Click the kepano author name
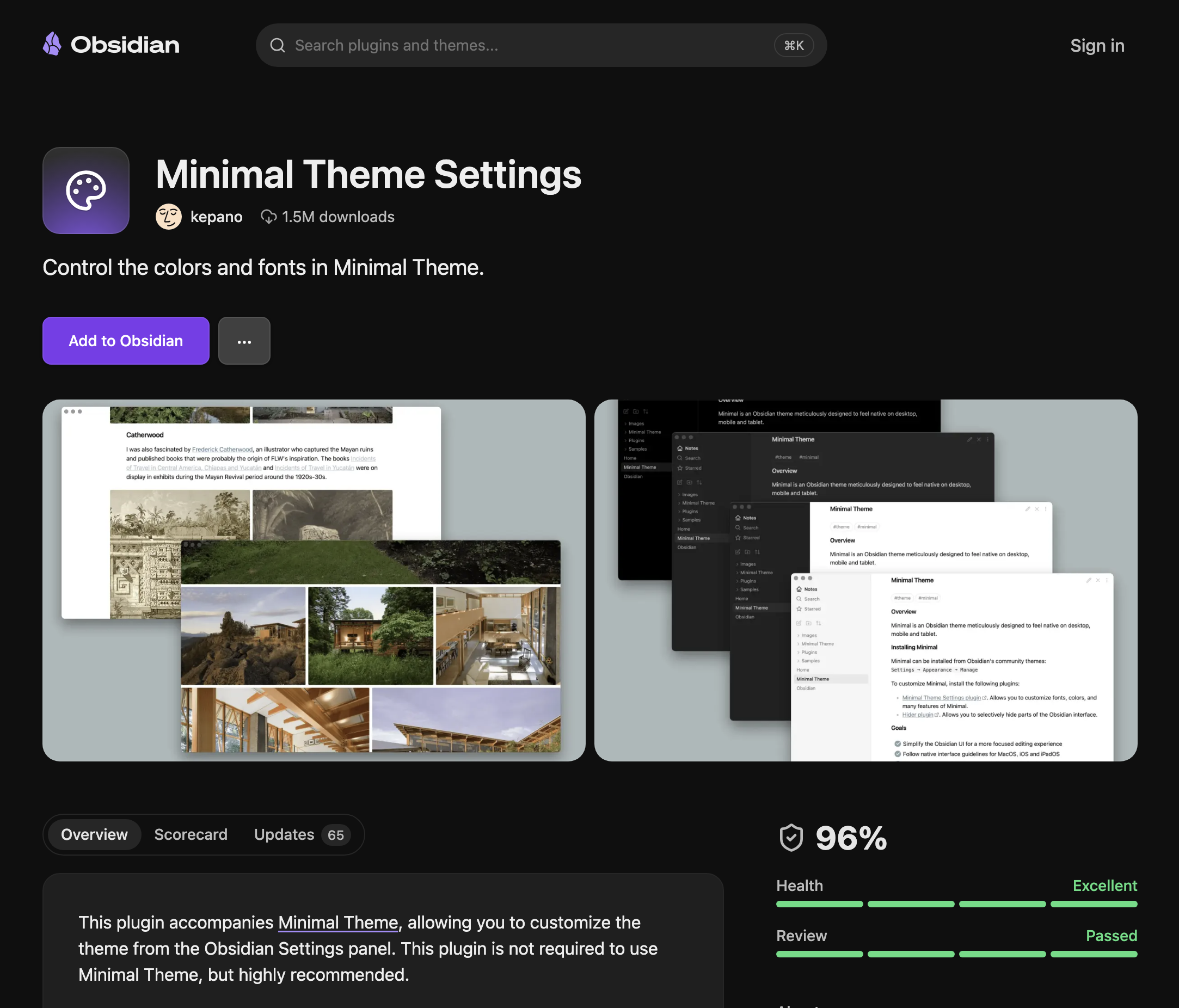The height and width of the screenshot is (1008, 1179). click(216, 217)
